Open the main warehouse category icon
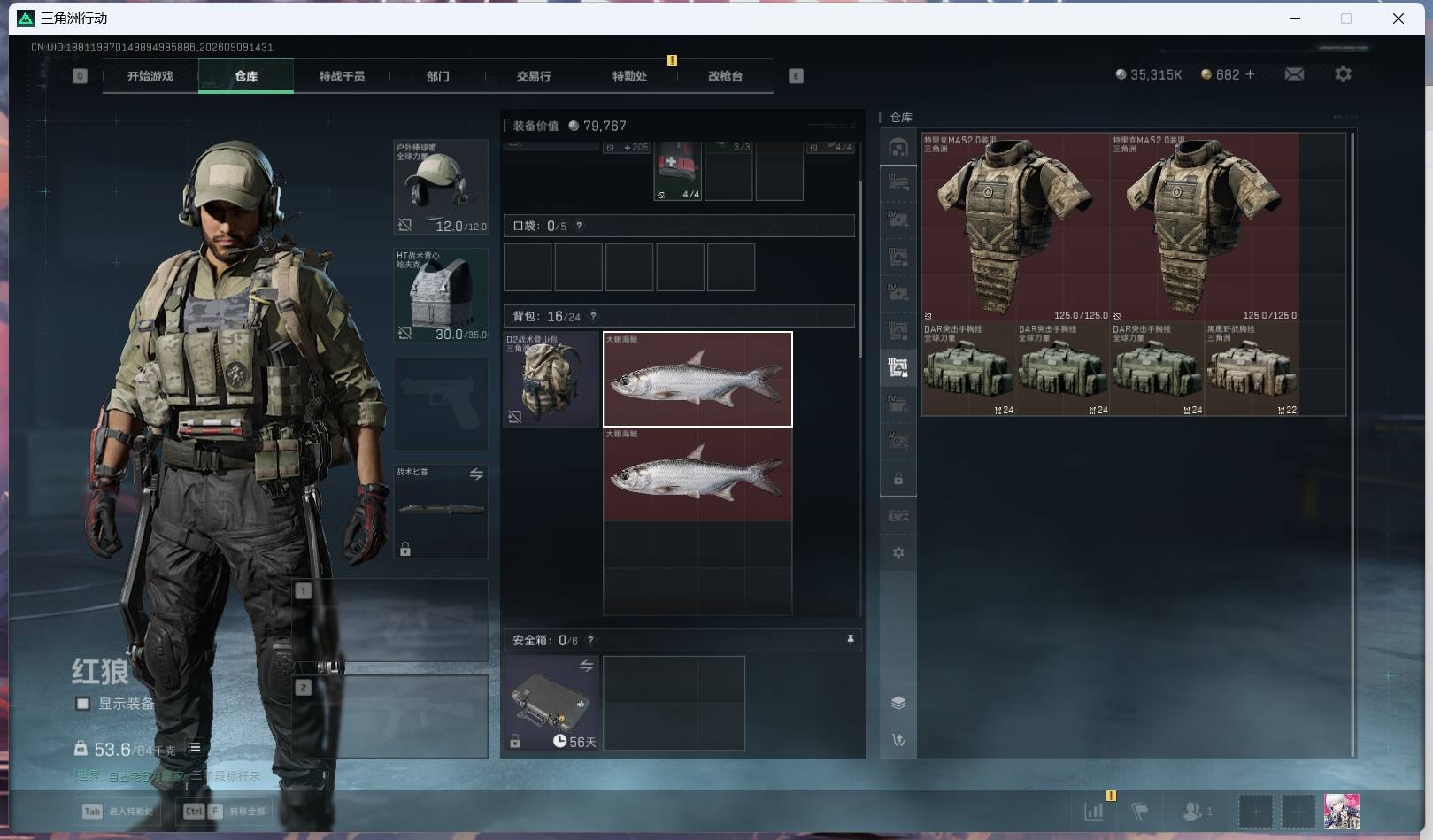Screen dimensions: 1433x840 point(898,147)
